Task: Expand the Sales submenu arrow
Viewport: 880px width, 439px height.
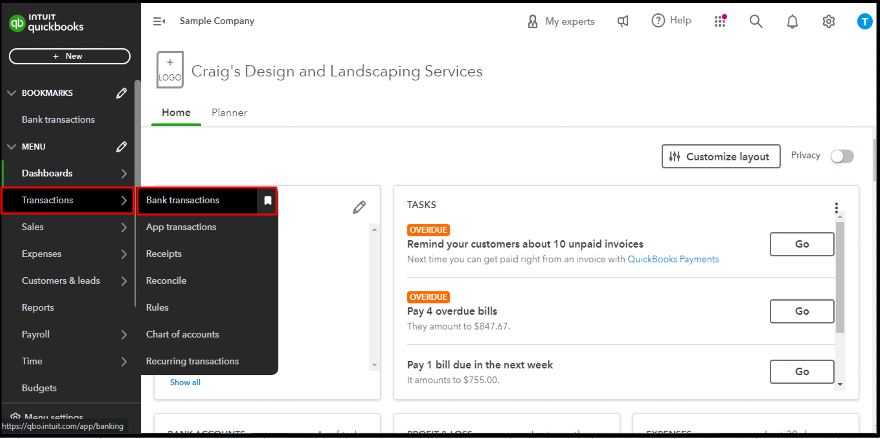Action: tap(124, 227)
